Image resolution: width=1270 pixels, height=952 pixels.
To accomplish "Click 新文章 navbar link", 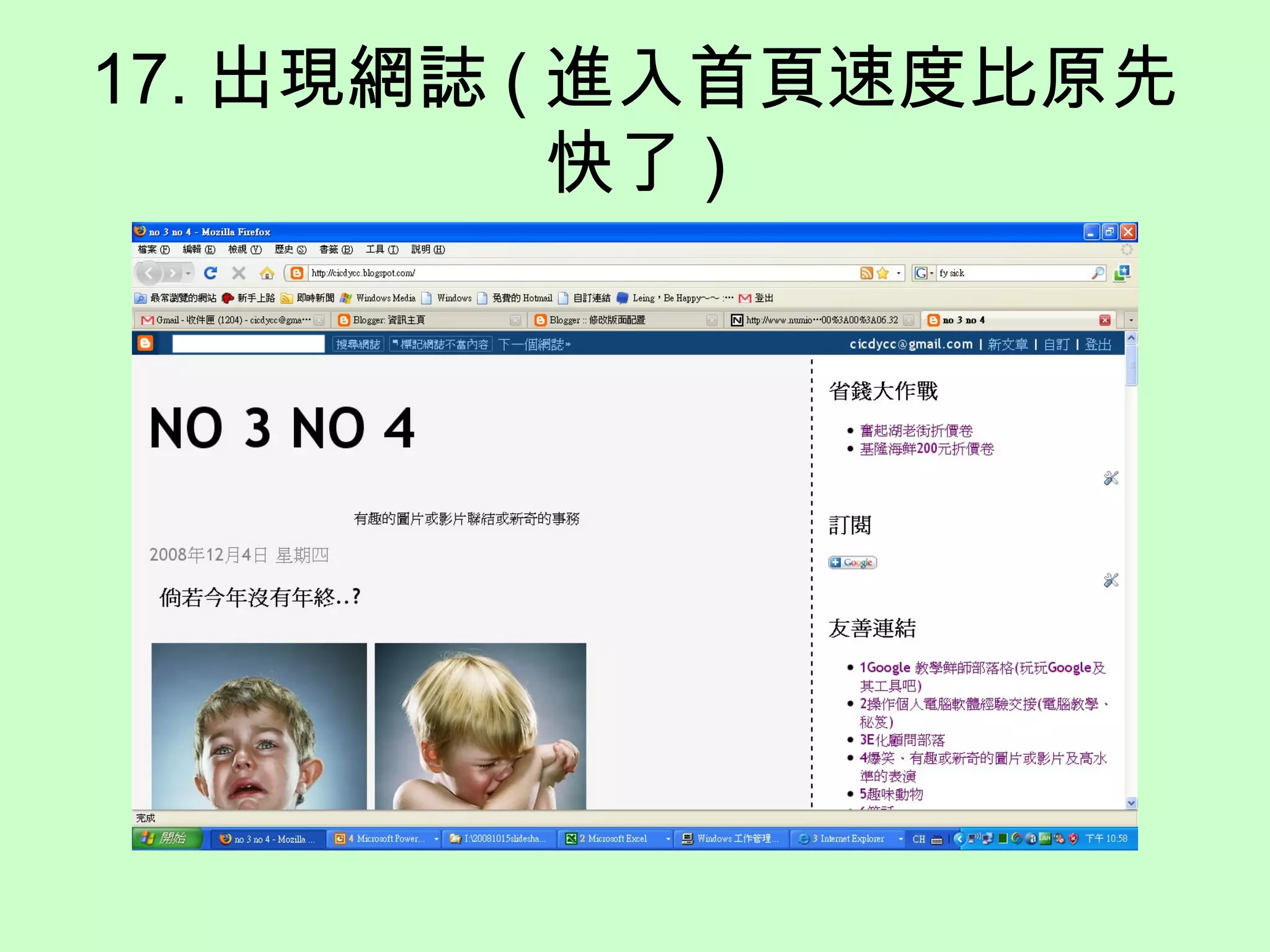I will click(x=1007, y=344).
